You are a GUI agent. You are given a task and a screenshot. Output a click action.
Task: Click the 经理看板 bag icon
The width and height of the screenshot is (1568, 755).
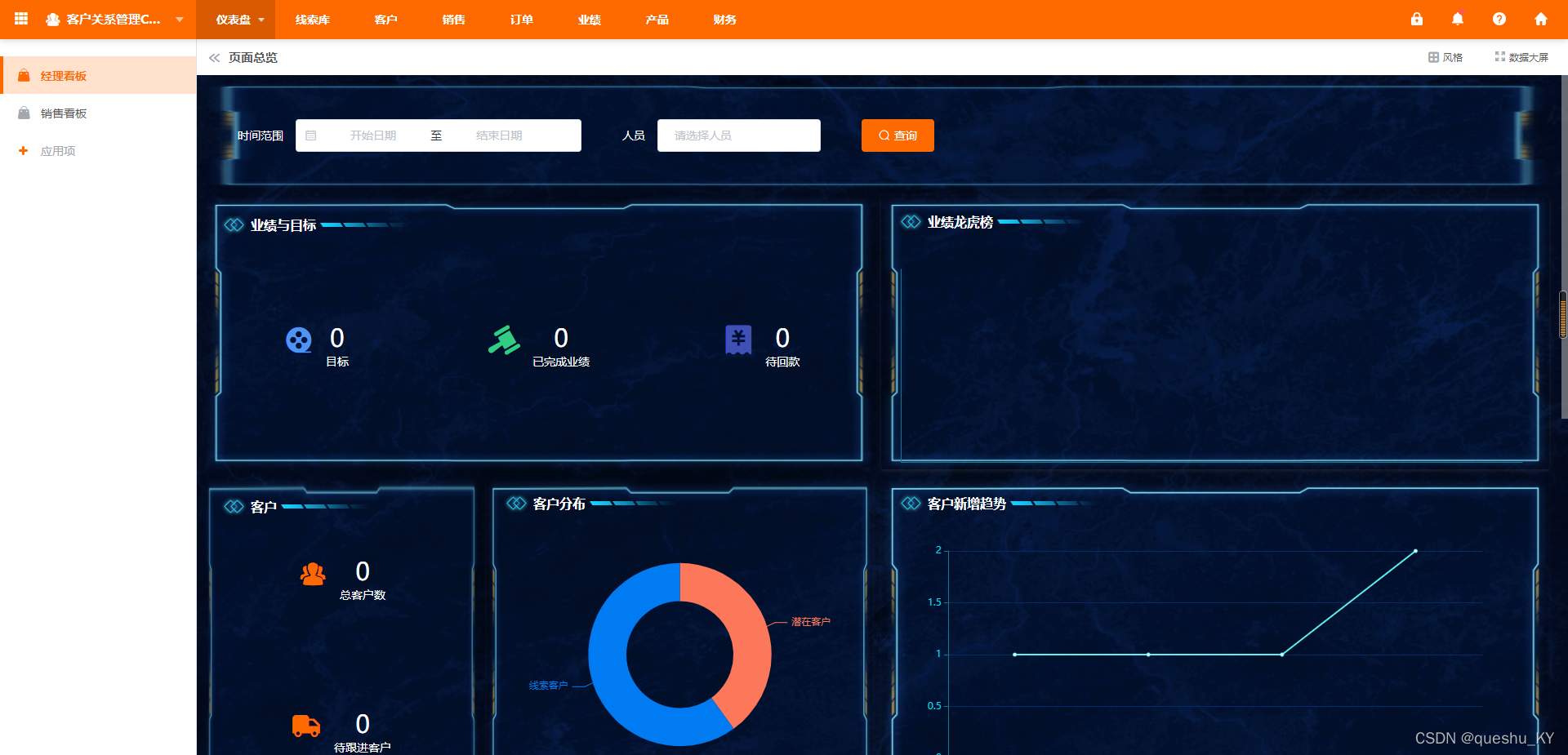click(x=24, y=75)
